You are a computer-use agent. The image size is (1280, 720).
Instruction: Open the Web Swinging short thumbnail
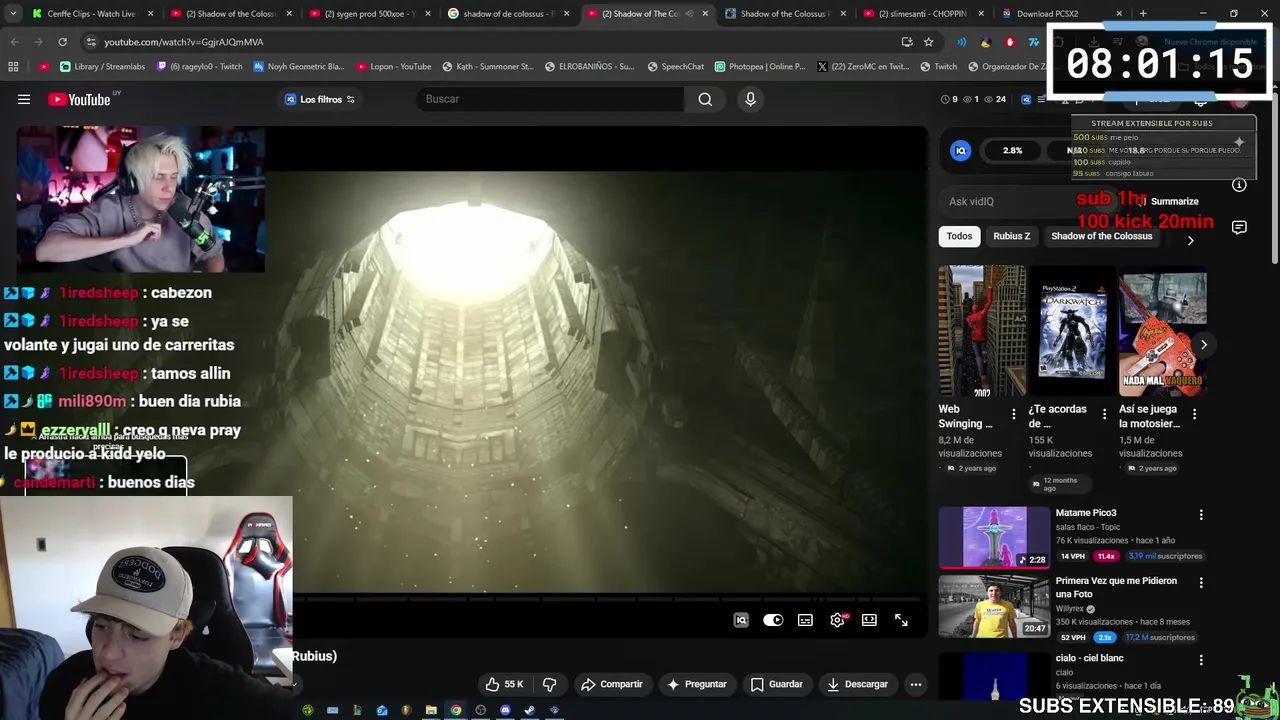tap(982, 332)
